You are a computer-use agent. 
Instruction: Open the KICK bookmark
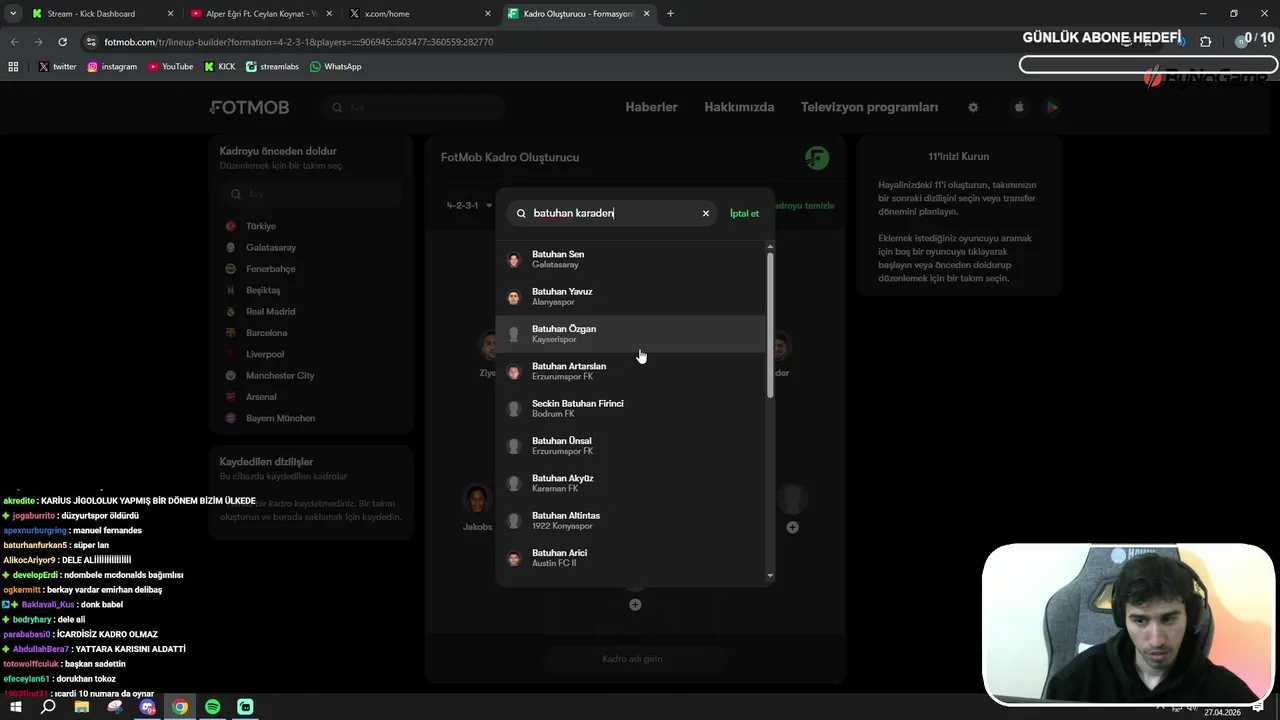click(x=220, y=67)
